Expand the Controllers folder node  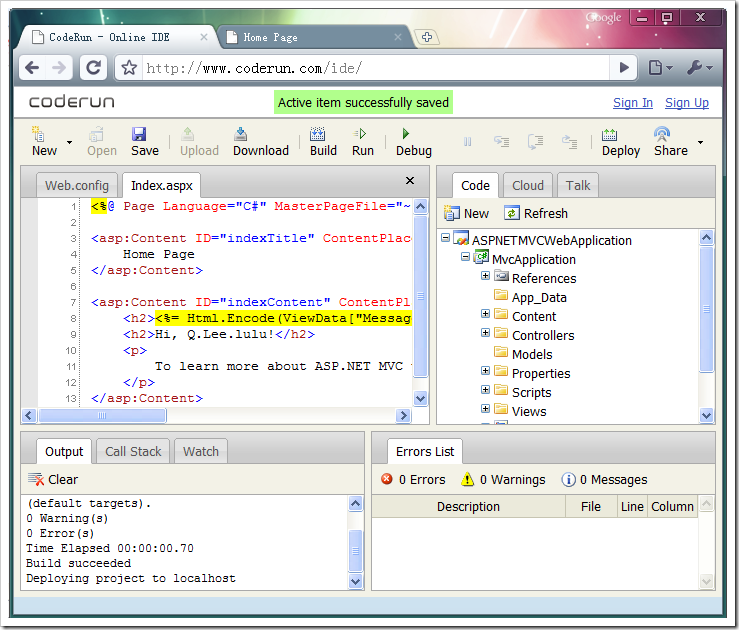point(485,334)
